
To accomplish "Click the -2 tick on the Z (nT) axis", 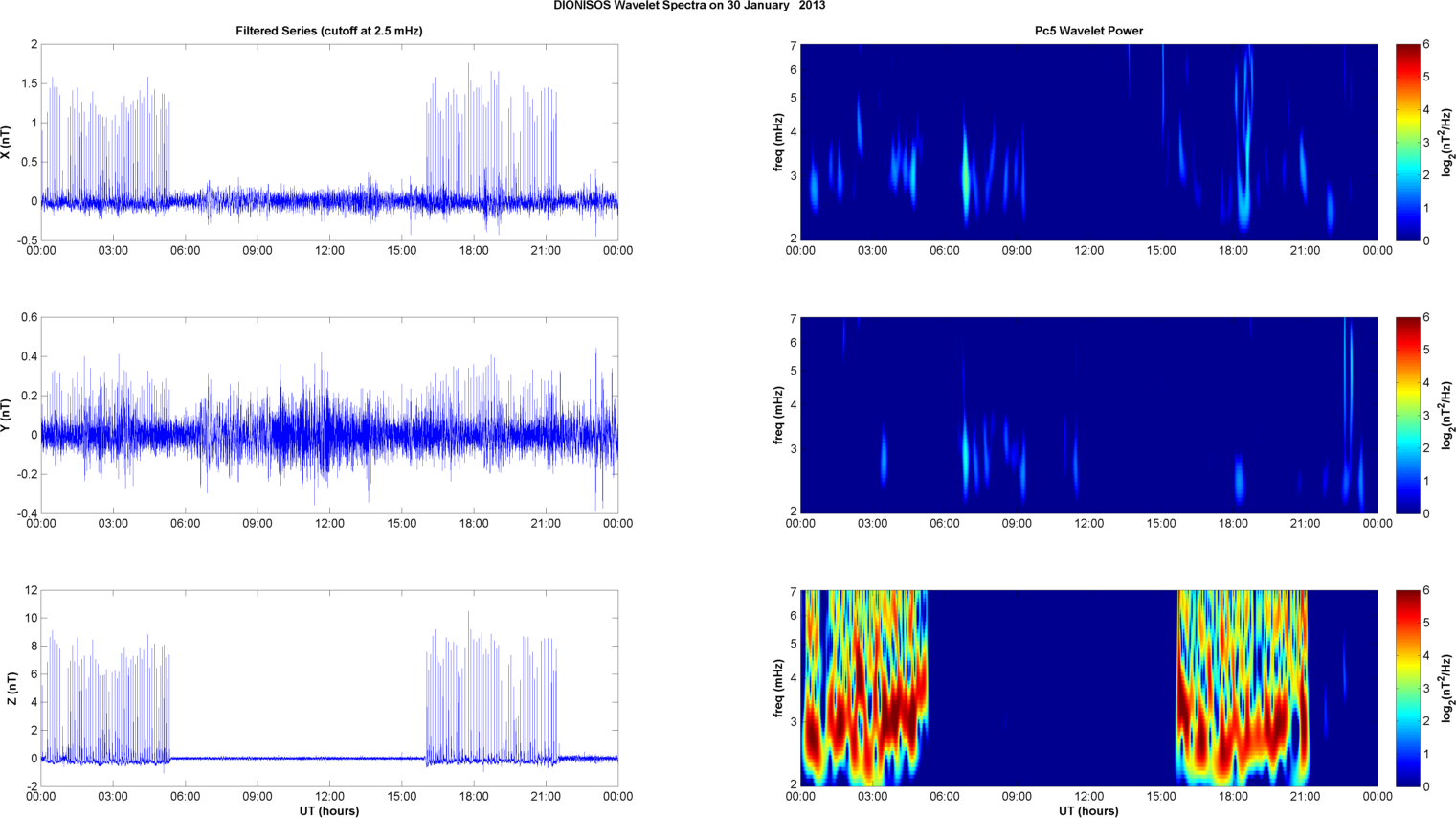I will pos(32,787).
